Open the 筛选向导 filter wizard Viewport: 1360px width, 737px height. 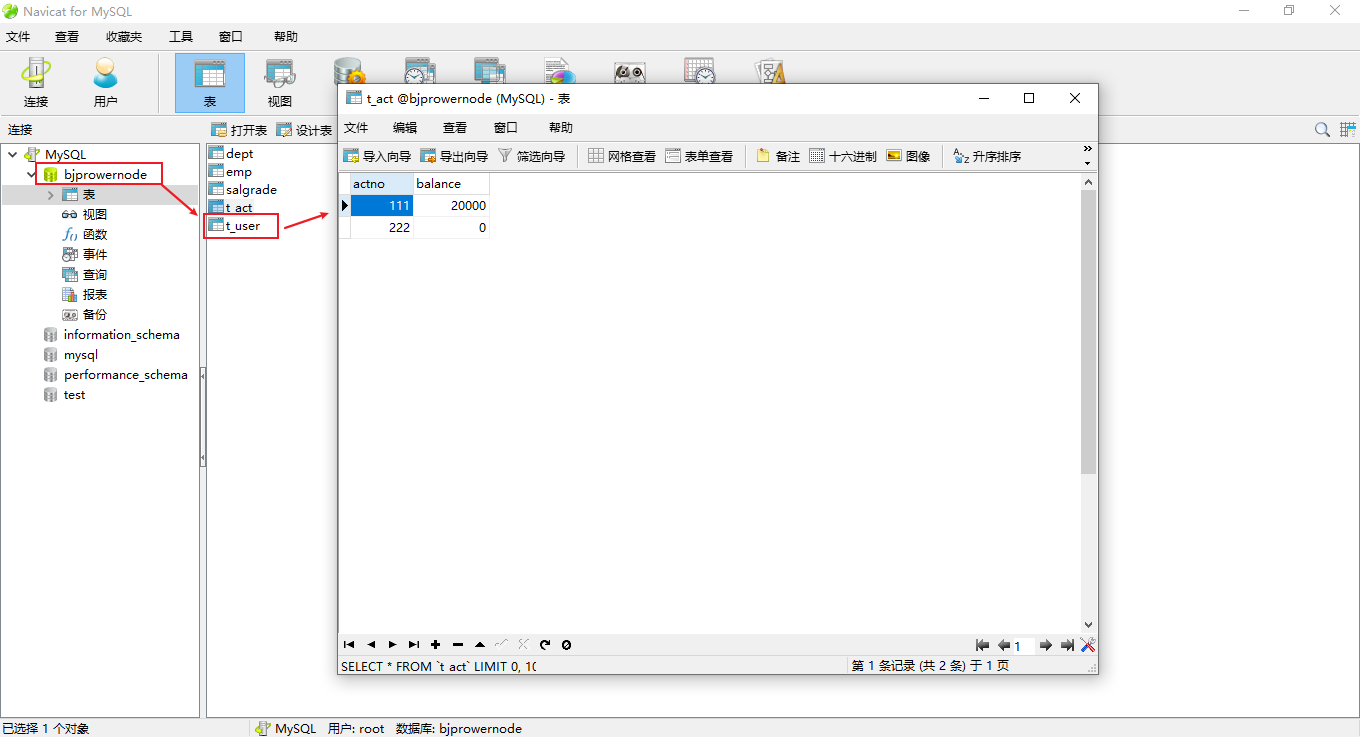pyautogui.click(x=531, y=156)
